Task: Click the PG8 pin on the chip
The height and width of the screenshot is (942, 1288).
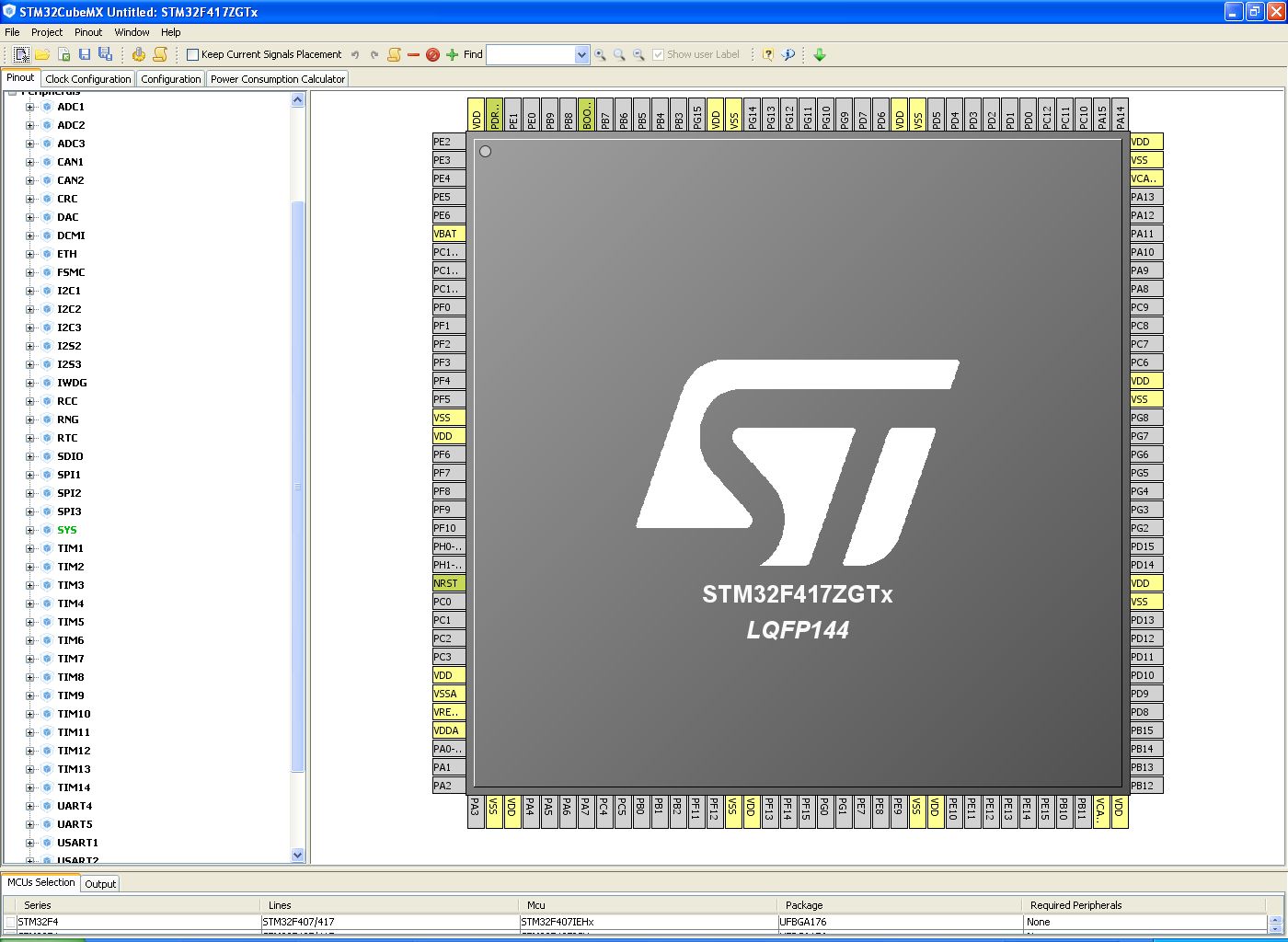Action: [1146, 418]
